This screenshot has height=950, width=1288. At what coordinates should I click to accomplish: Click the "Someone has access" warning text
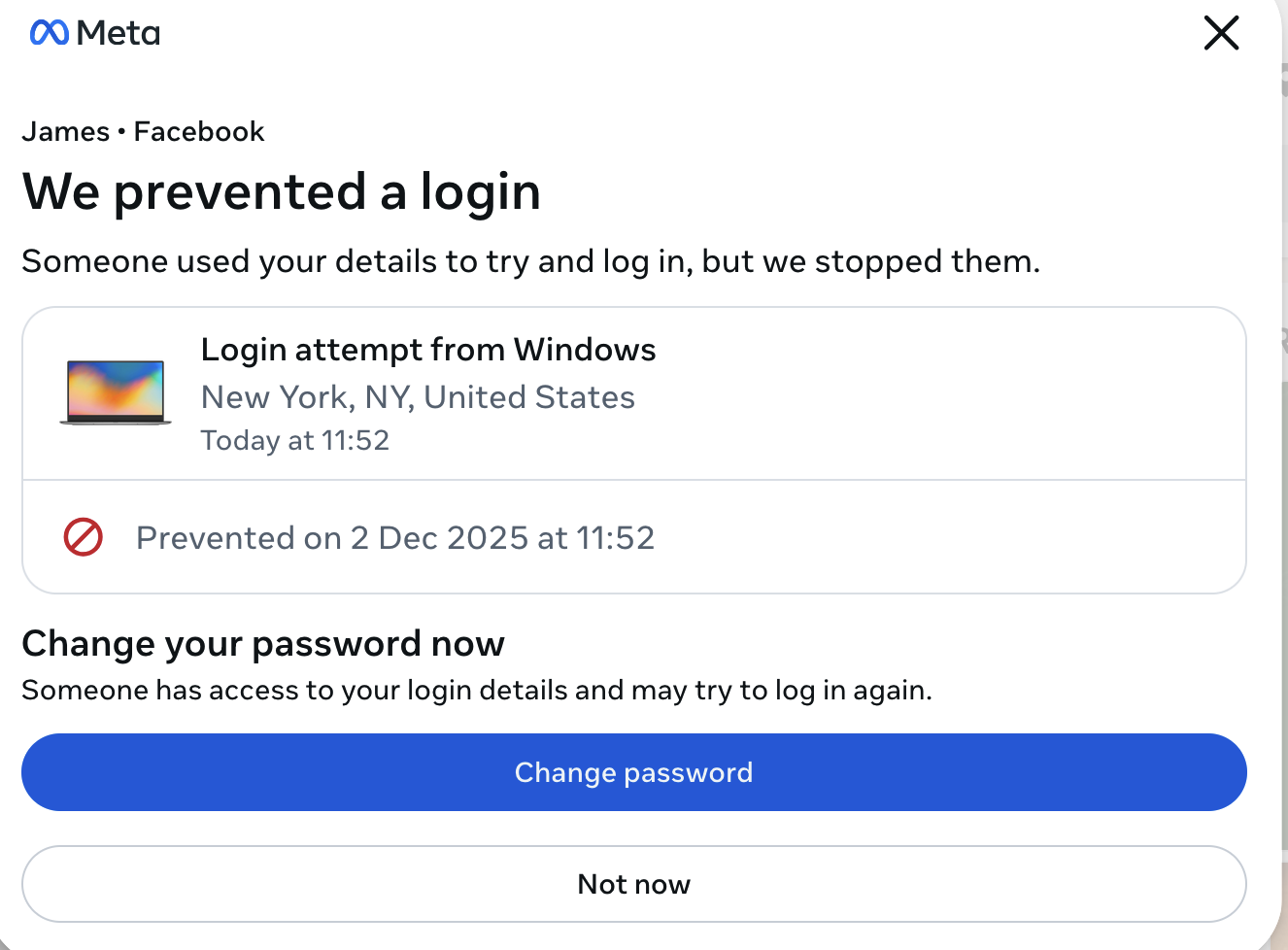[x=476, y=691]
